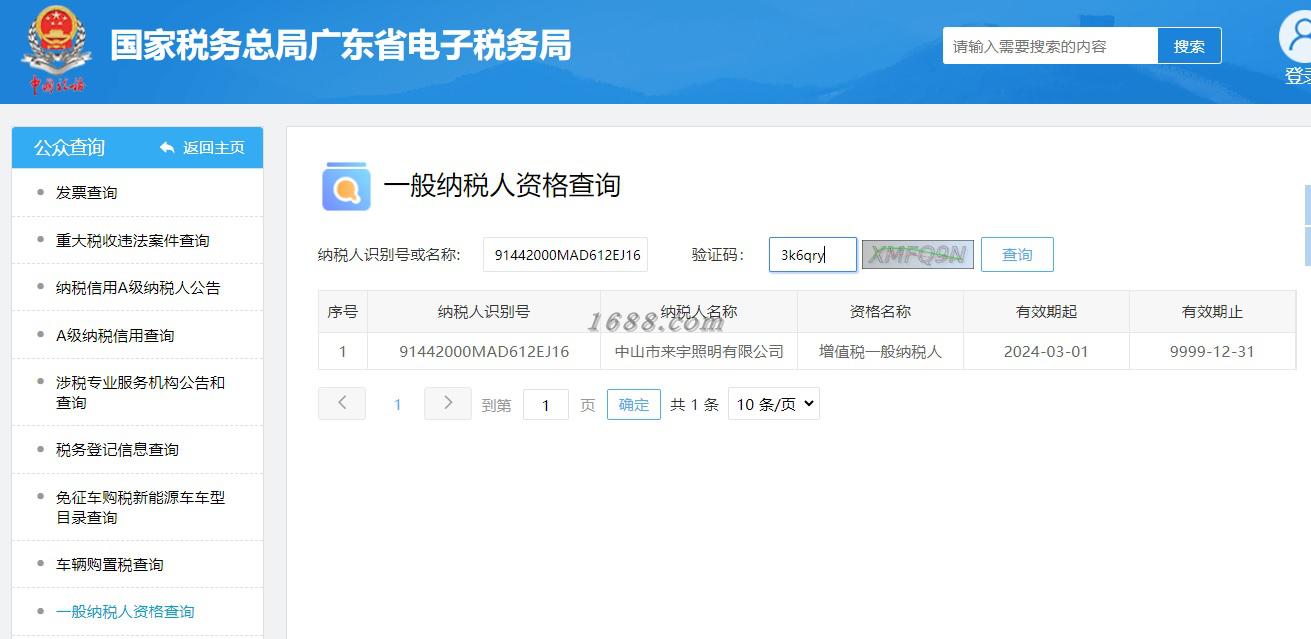The image size is (1311, 639).
Task: Click the 有效期止 column header
Action: (x=1212, y=312)
